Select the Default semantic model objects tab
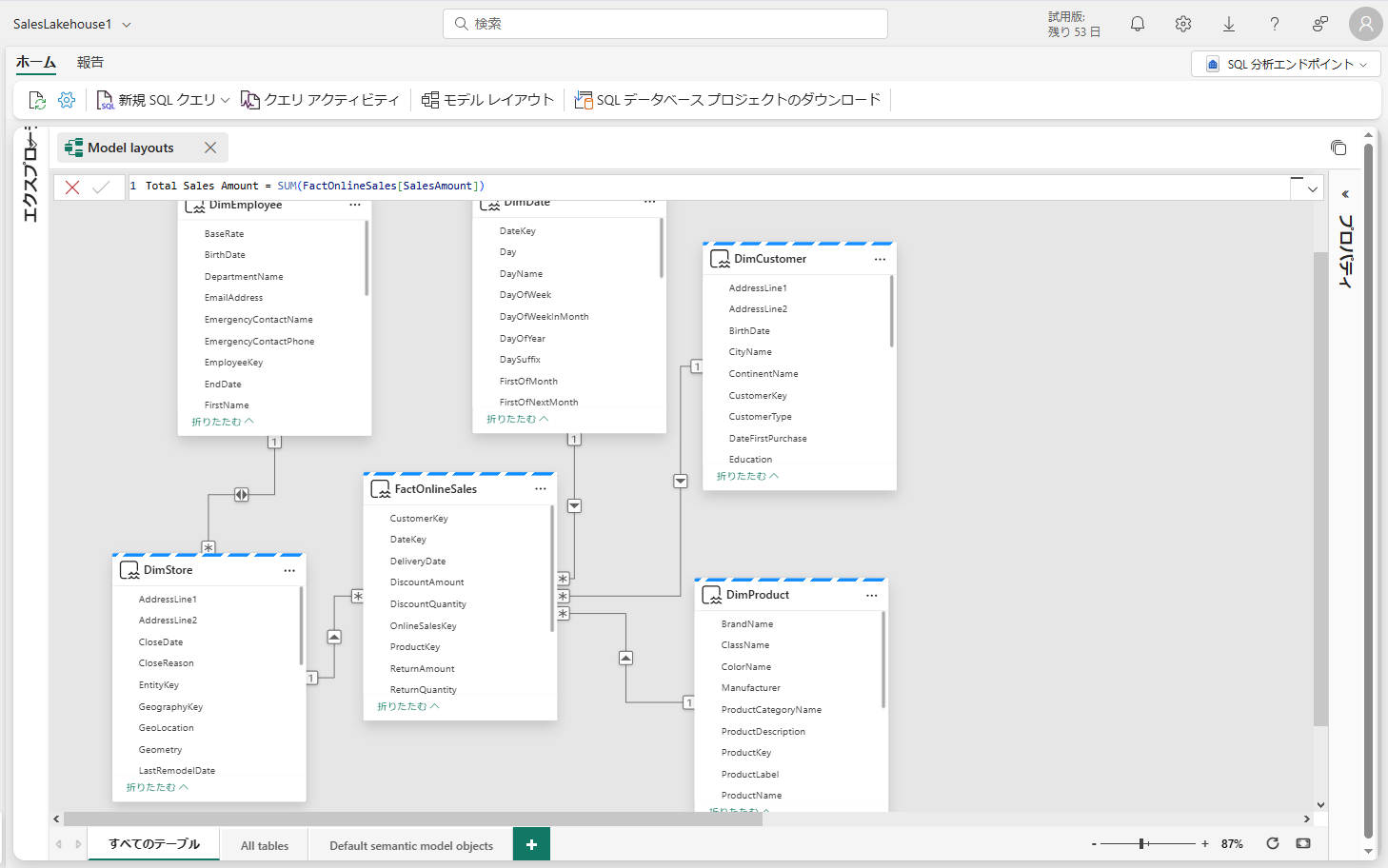Image resolution: width=1388 pixels, height=868 pixels. [x=411, y=845]
